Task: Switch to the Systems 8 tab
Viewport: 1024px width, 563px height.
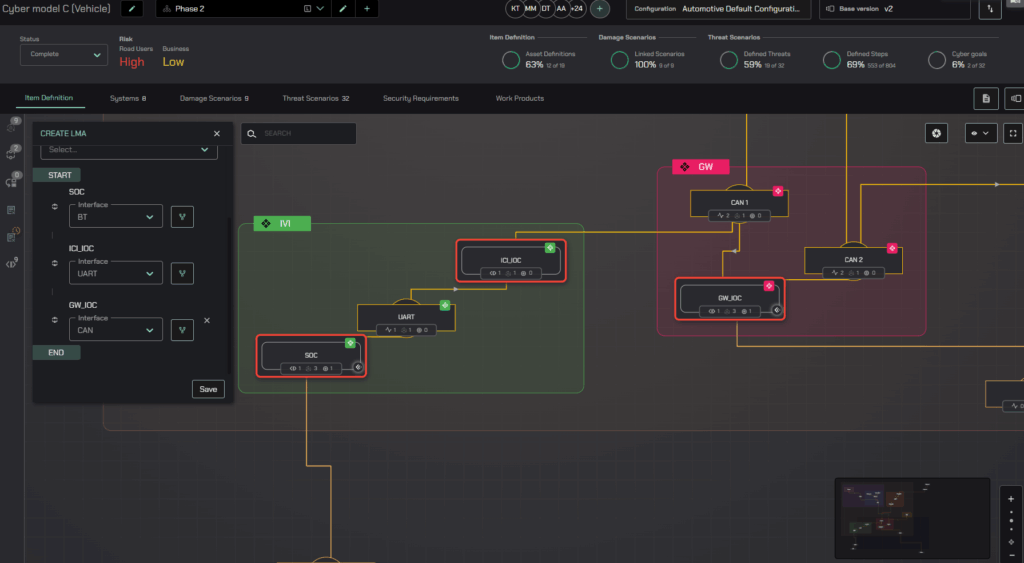Action: click(128, 99)
